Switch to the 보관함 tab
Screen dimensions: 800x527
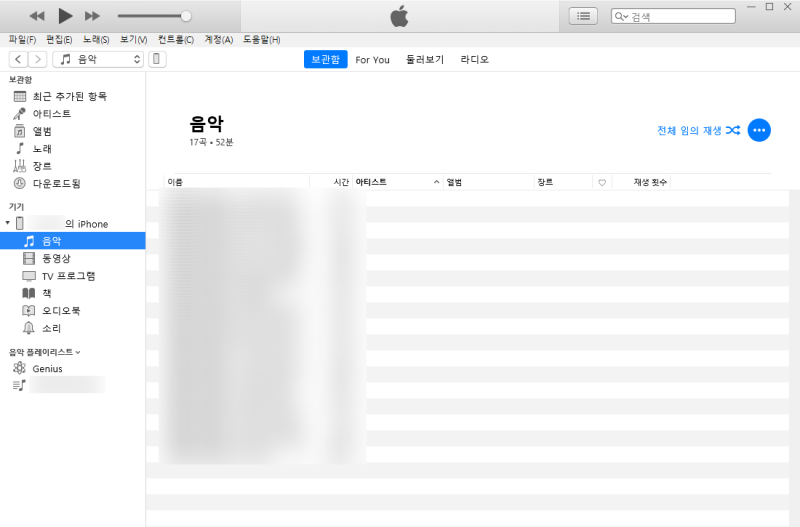pyautogui.click(x=326, y=59)
